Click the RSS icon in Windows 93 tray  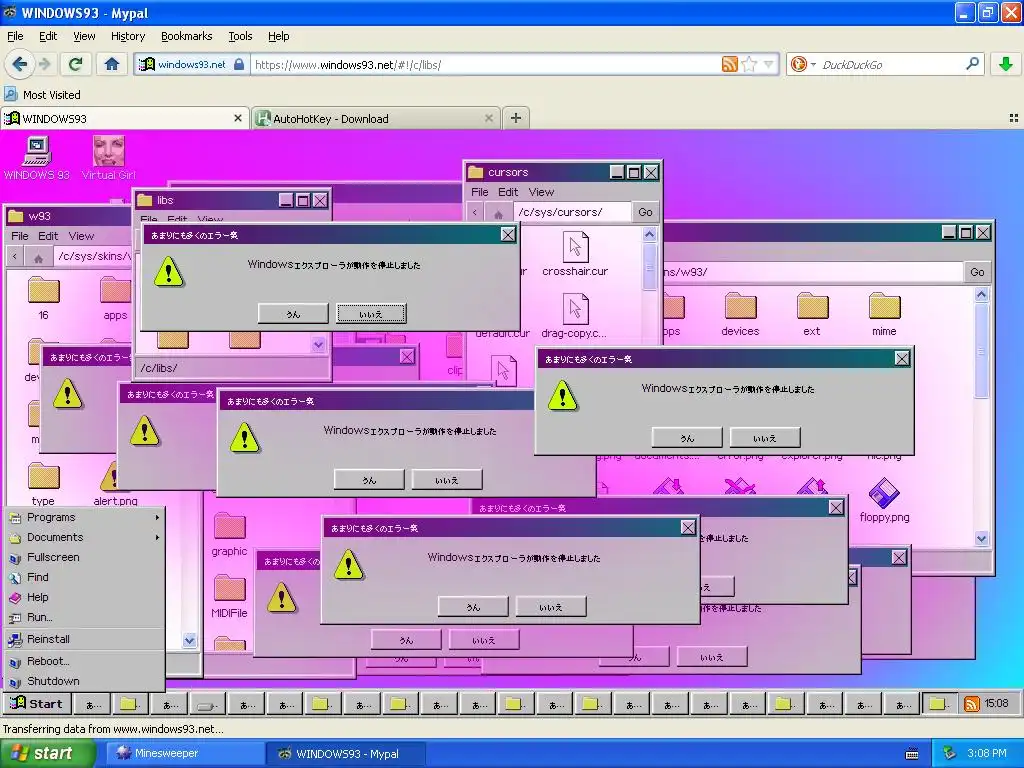click(x=972, y=704)
